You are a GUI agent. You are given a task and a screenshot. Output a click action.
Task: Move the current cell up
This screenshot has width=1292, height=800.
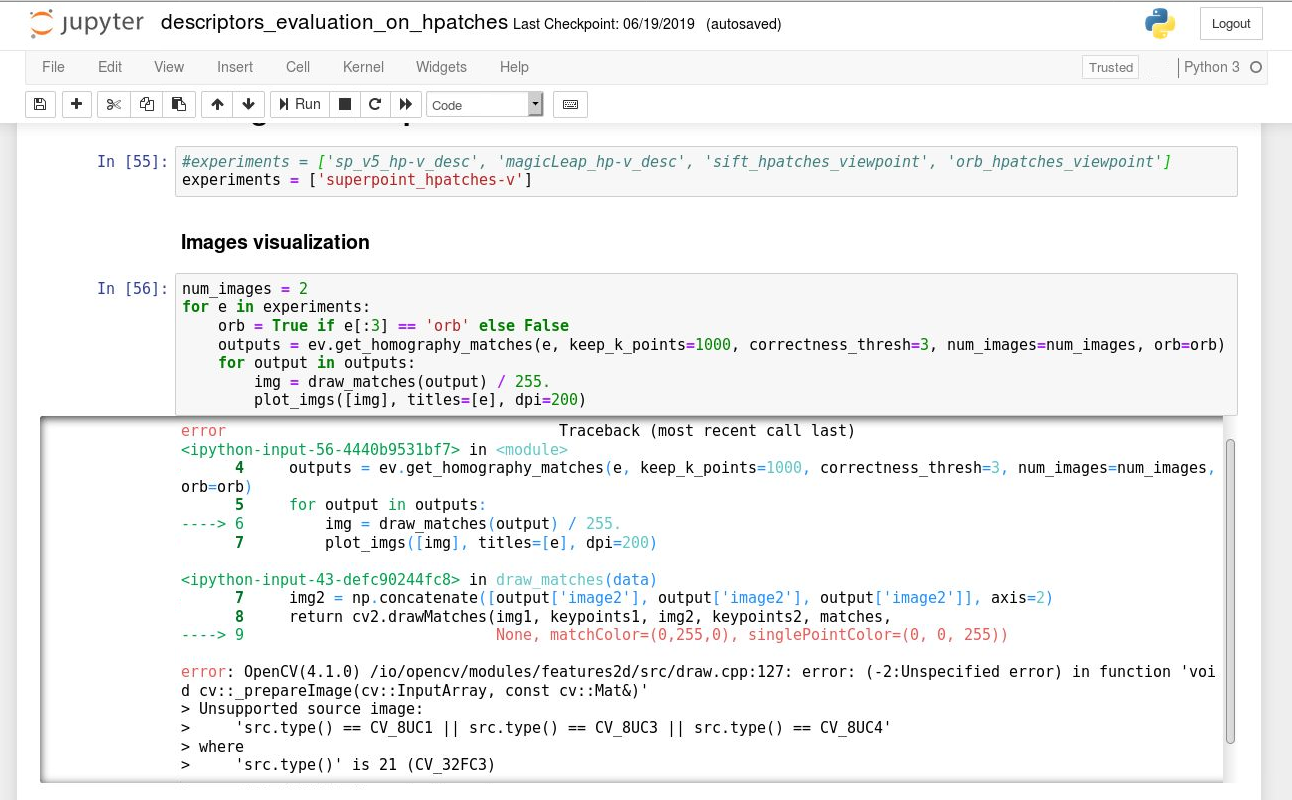(216, 104)
